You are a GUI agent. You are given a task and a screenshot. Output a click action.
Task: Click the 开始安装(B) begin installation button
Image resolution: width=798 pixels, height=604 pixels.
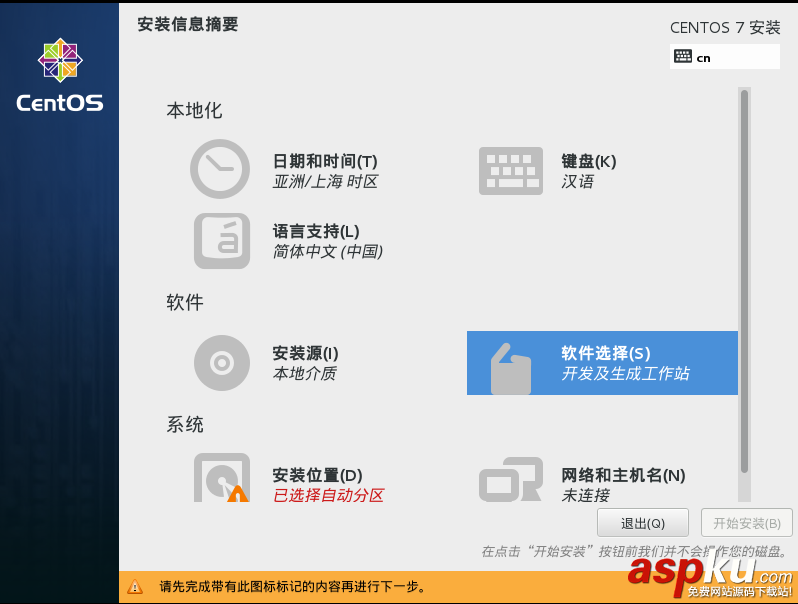747,523
